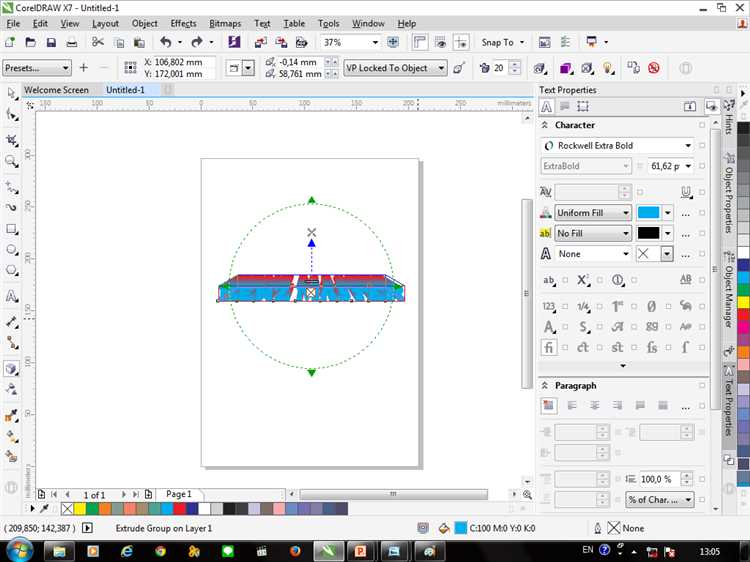Select the Extrude tool in toolbox
Viewport: 750px width, 562px height.
(11, 368)
